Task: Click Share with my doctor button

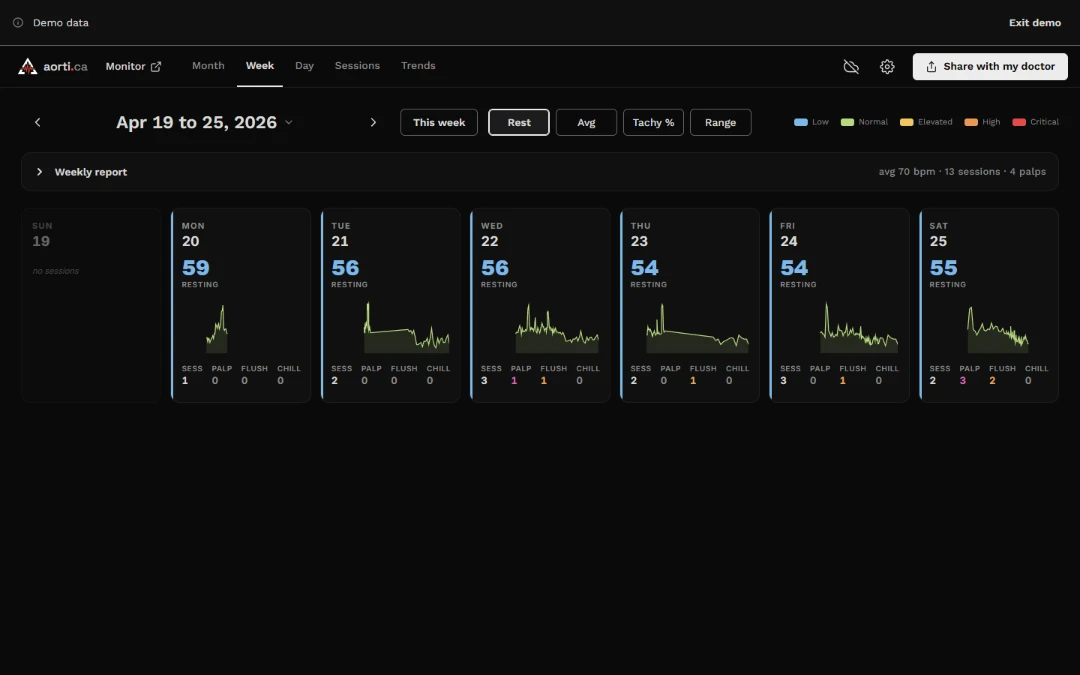Action: 990,67
